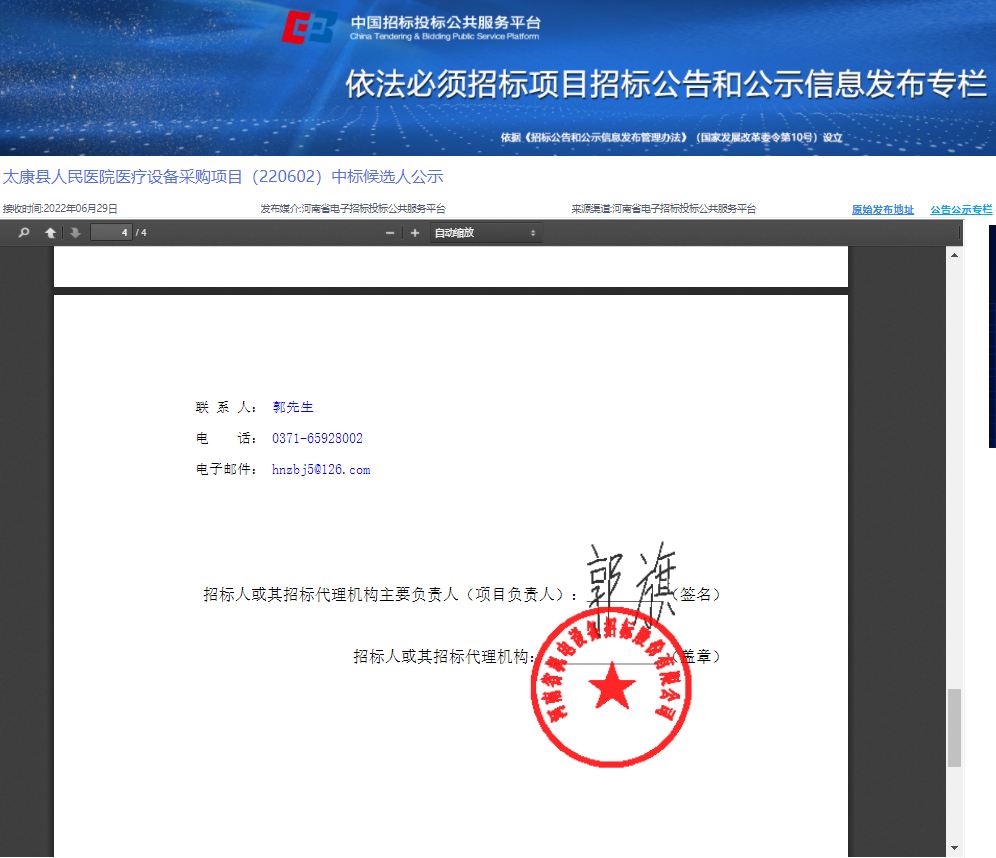Open the 自动缩放 zoom dropdown
The height and width of the screenshot is (858, 996).
(x=485, y=233)
